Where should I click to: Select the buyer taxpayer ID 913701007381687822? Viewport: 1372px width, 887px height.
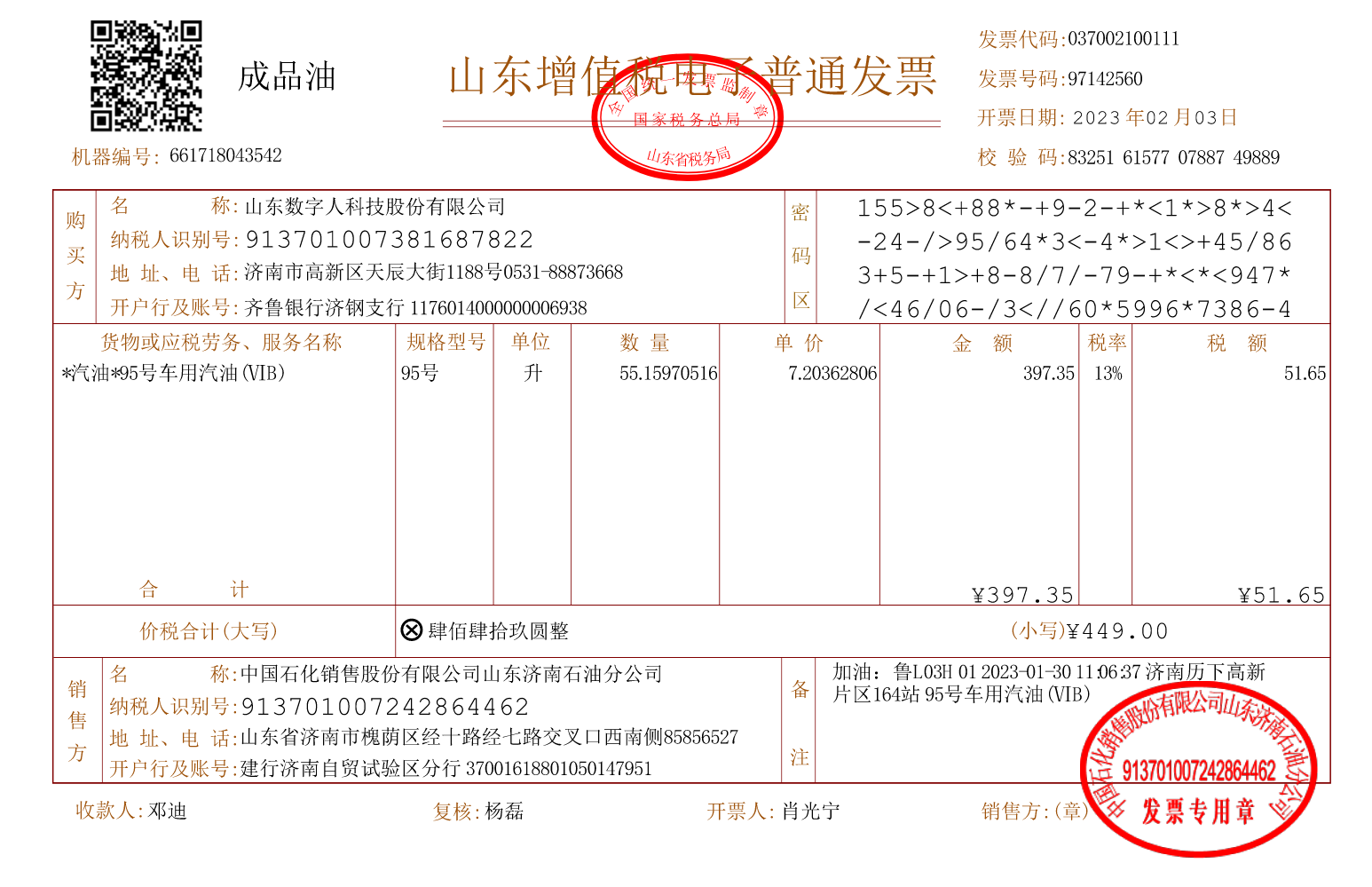coord(389,240)
